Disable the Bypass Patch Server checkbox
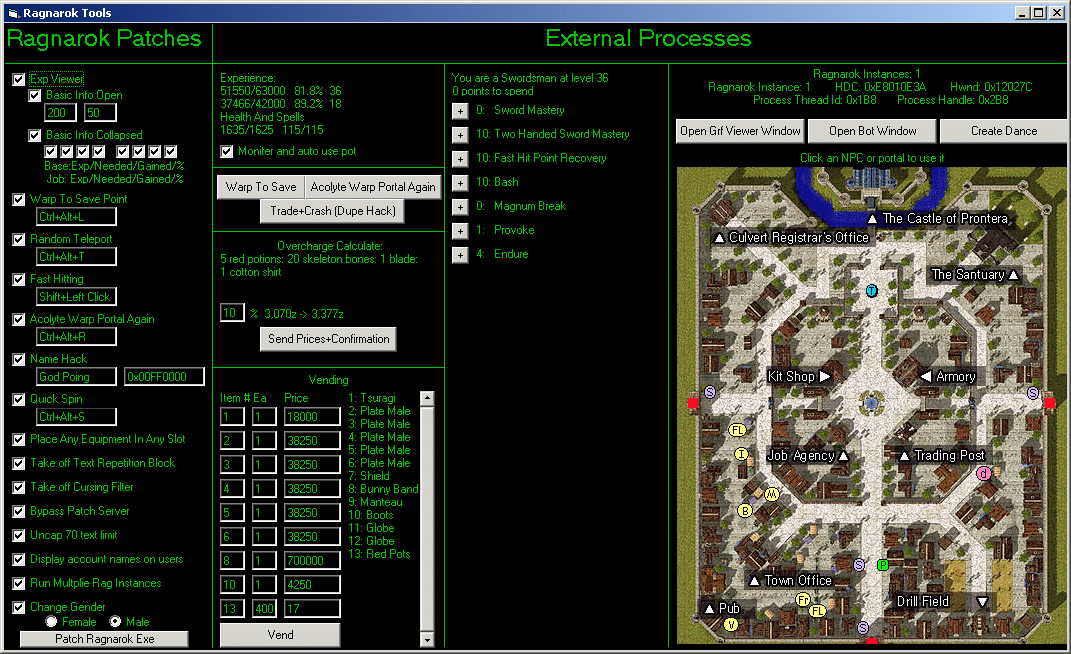 19,511
